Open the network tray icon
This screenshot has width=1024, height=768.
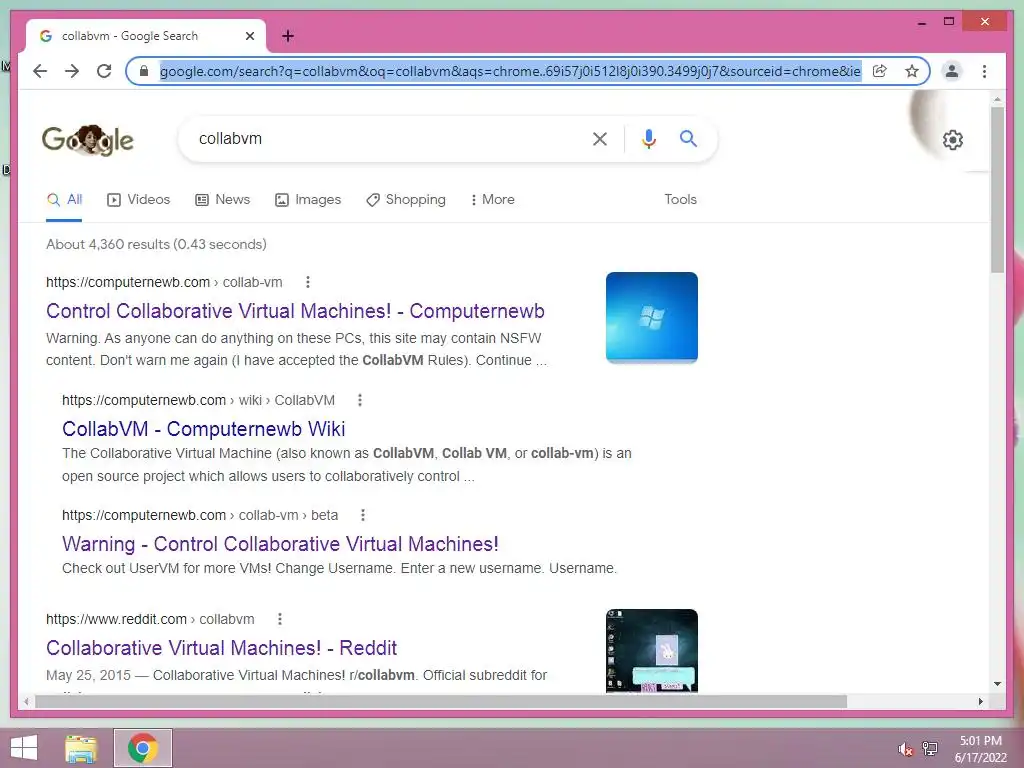point(930,749)
